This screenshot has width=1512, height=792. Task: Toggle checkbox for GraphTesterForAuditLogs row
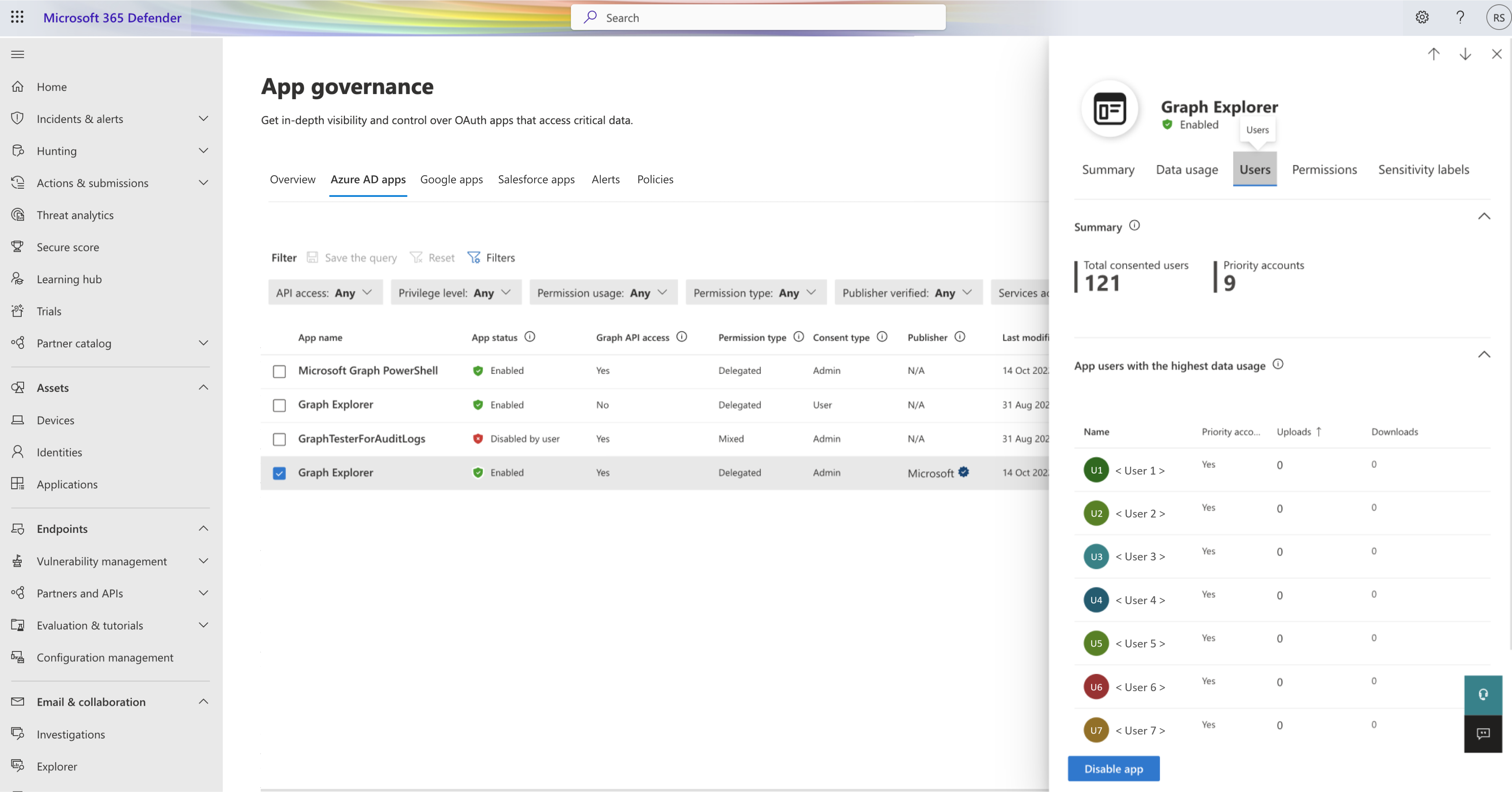279,438
